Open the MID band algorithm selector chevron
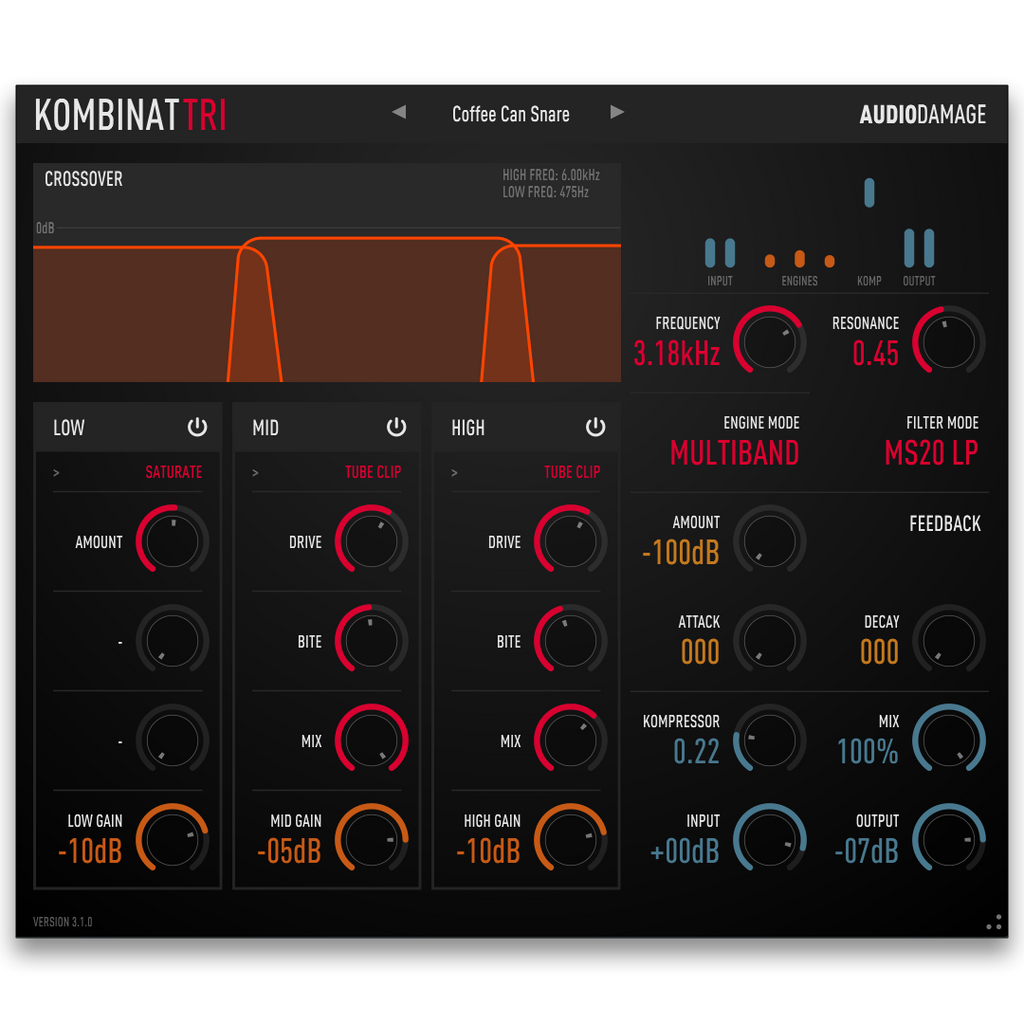The width and height of the screenshot is (1024, 1024). (253, 472)
